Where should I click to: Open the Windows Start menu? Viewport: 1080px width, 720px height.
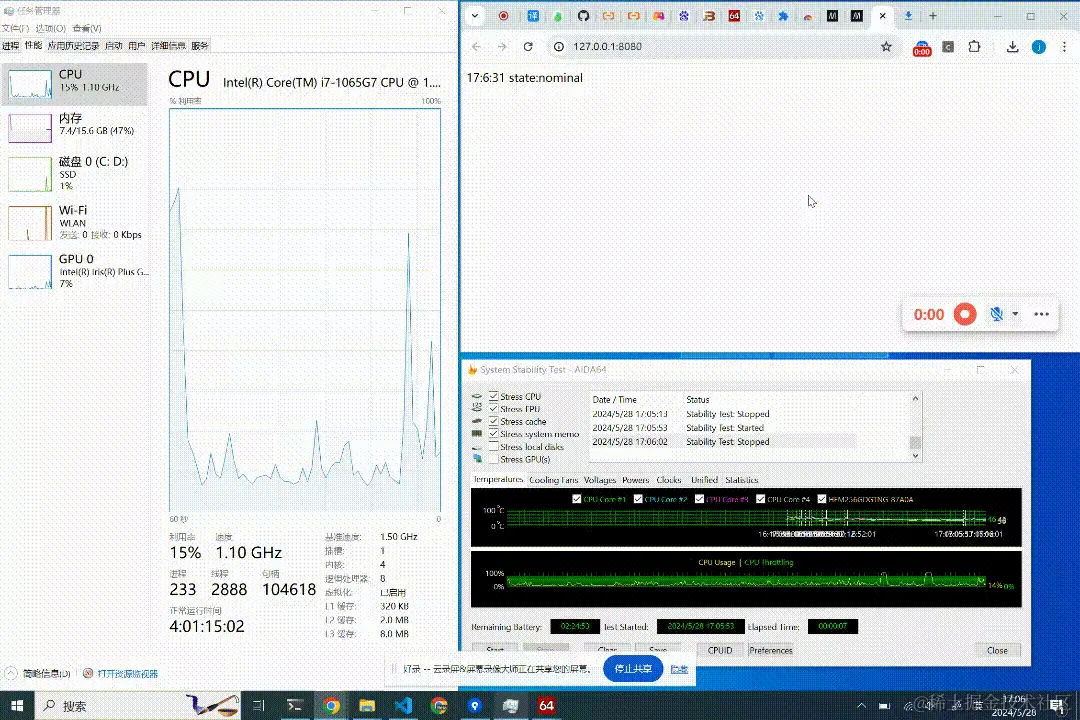coord(17,706)
